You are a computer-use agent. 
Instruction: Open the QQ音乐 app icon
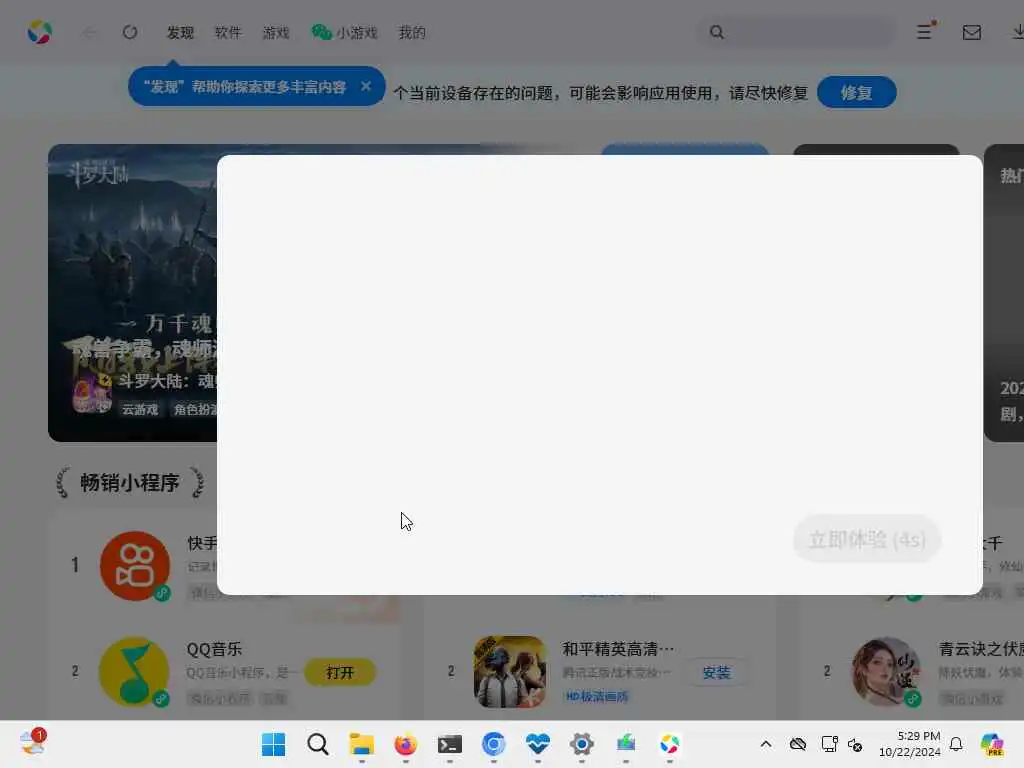click(x=134, y=671)
